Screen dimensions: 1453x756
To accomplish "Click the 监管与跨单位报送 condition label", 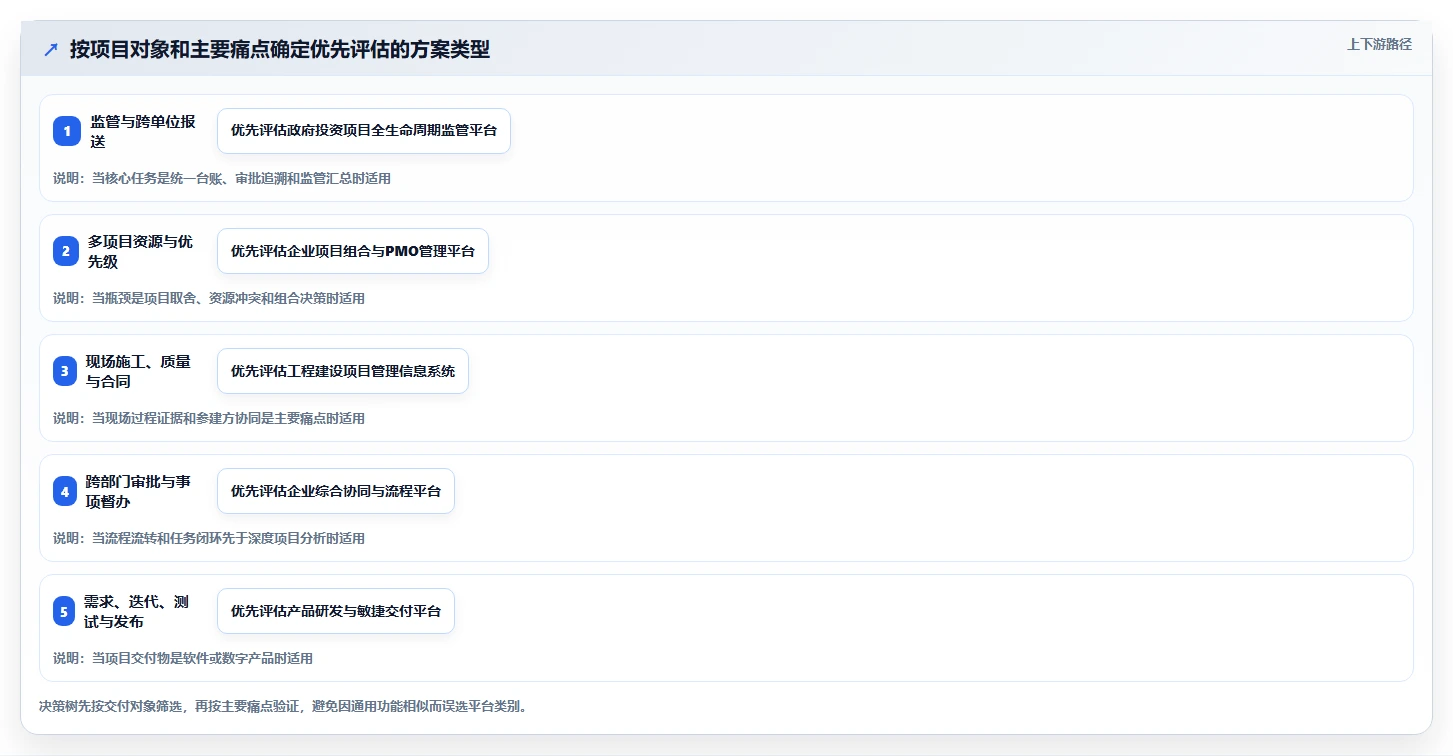I will [x=142, y=131].
